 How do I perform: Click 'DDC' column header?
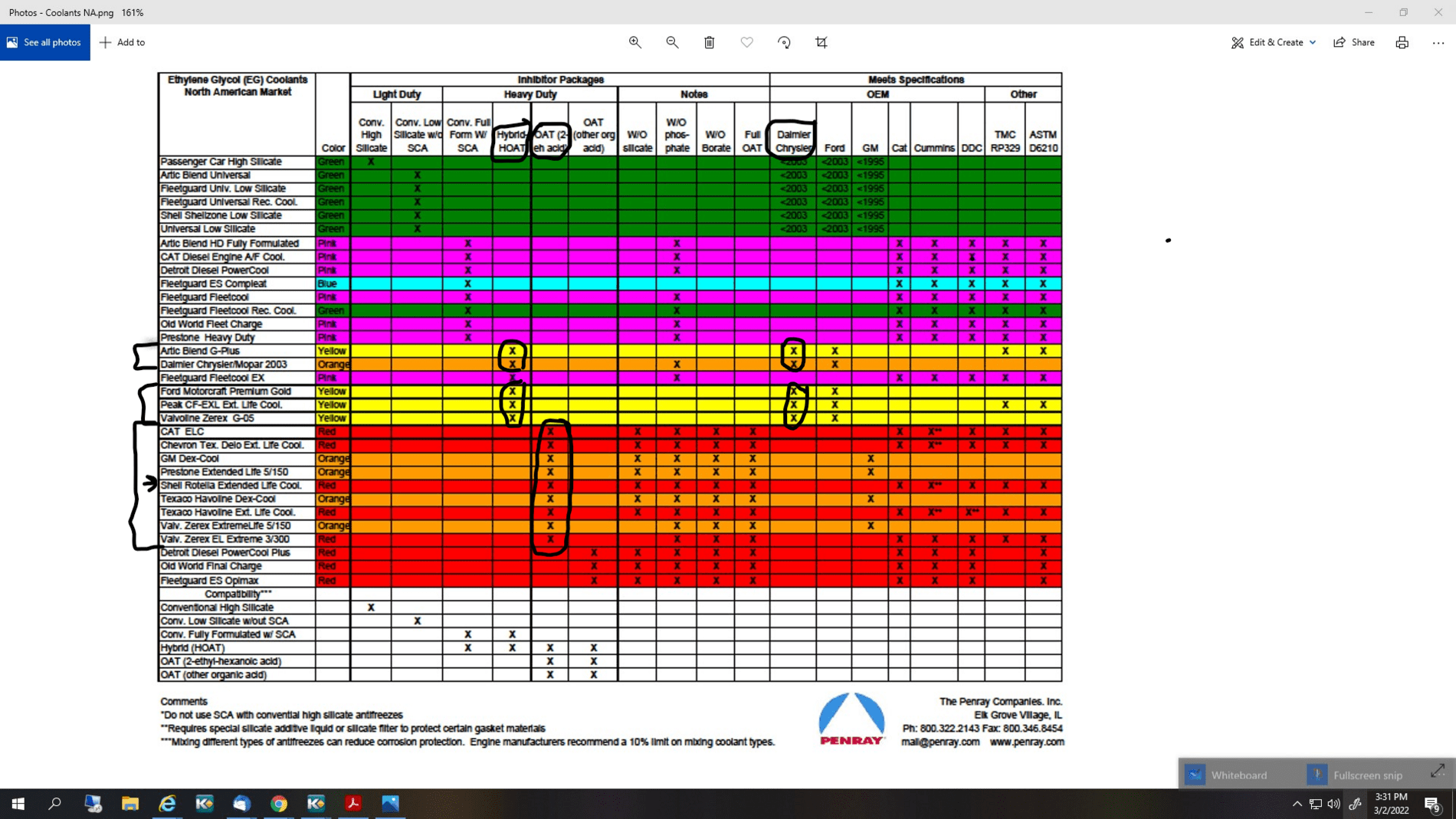(x=972, y=148)
